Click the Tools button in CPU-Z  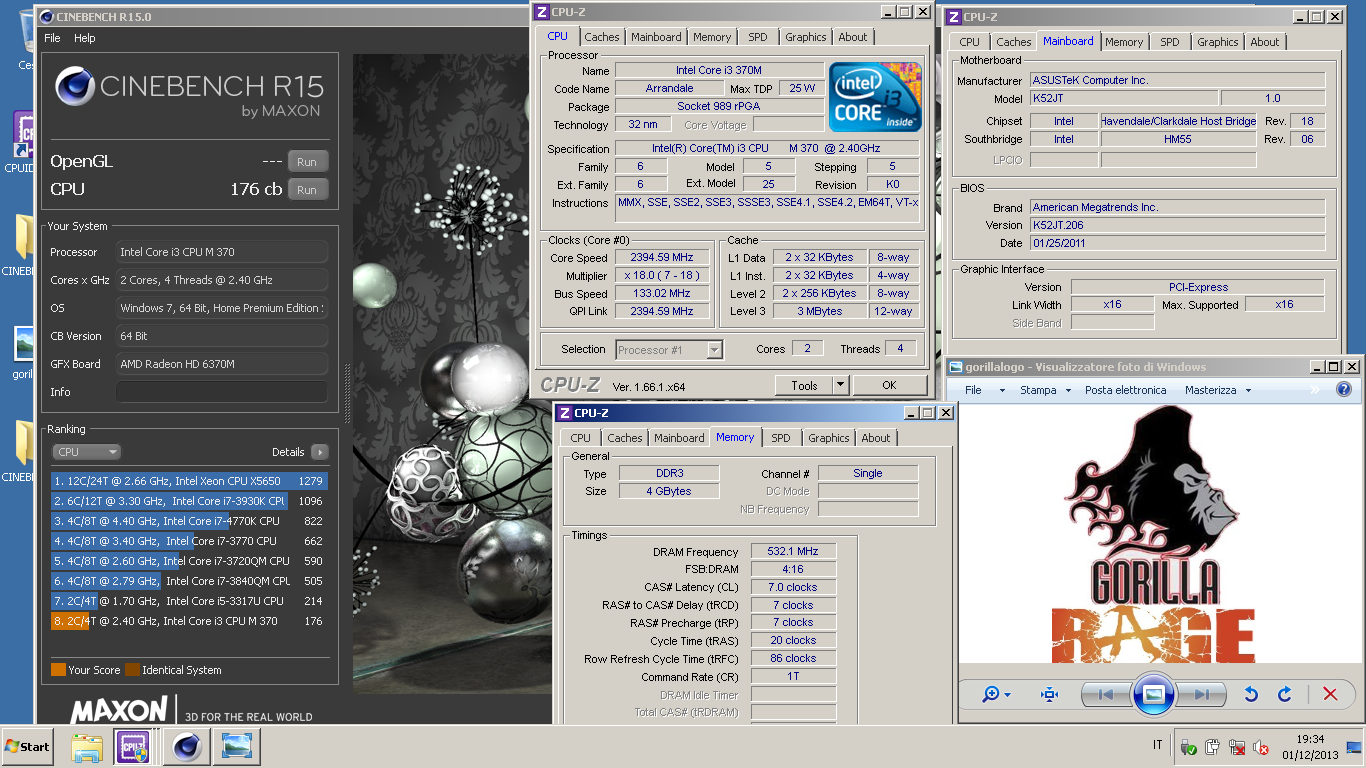804,385
